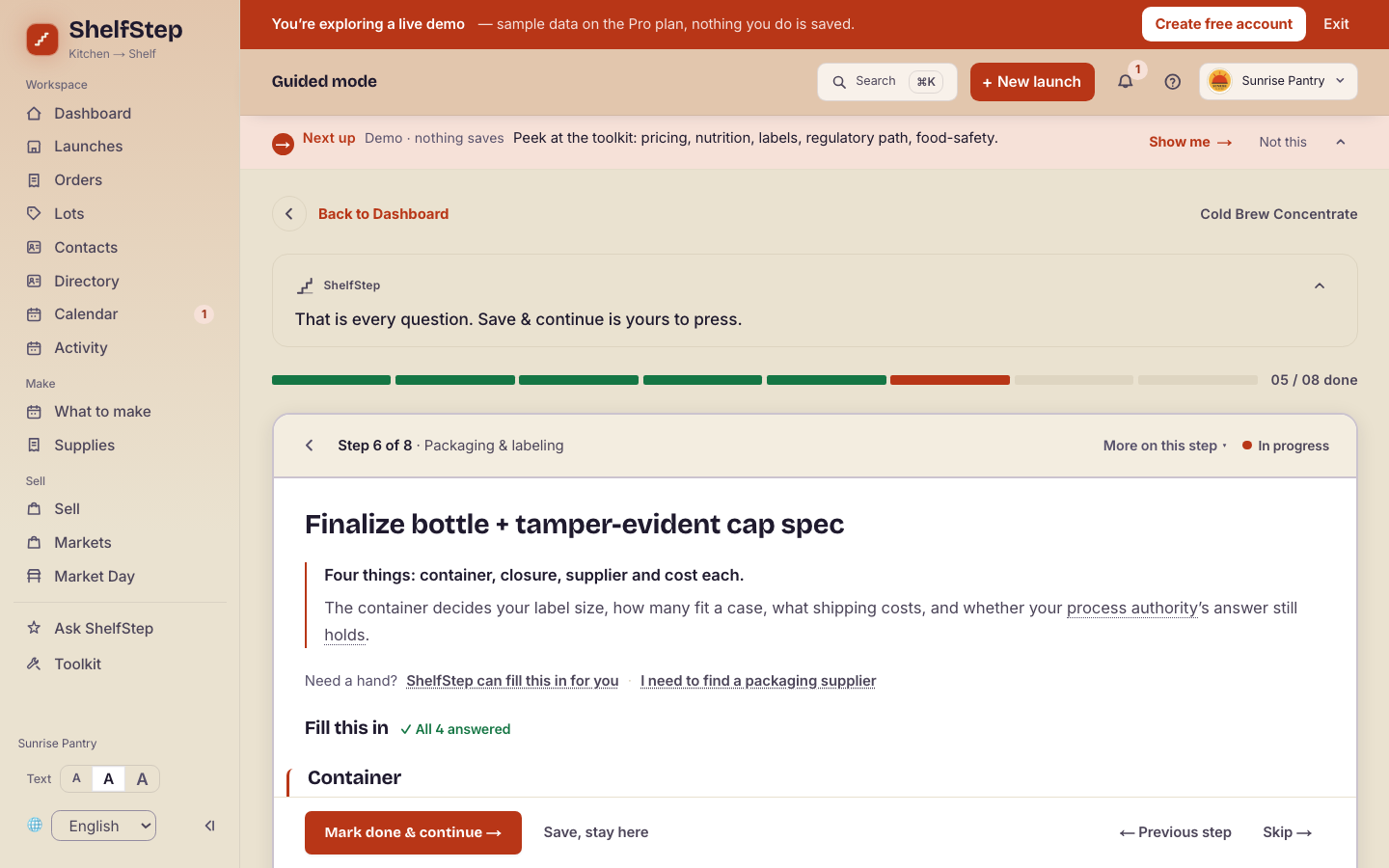1389x868 pixels.
Task: Click Create free account
Action: point(1223,24)
